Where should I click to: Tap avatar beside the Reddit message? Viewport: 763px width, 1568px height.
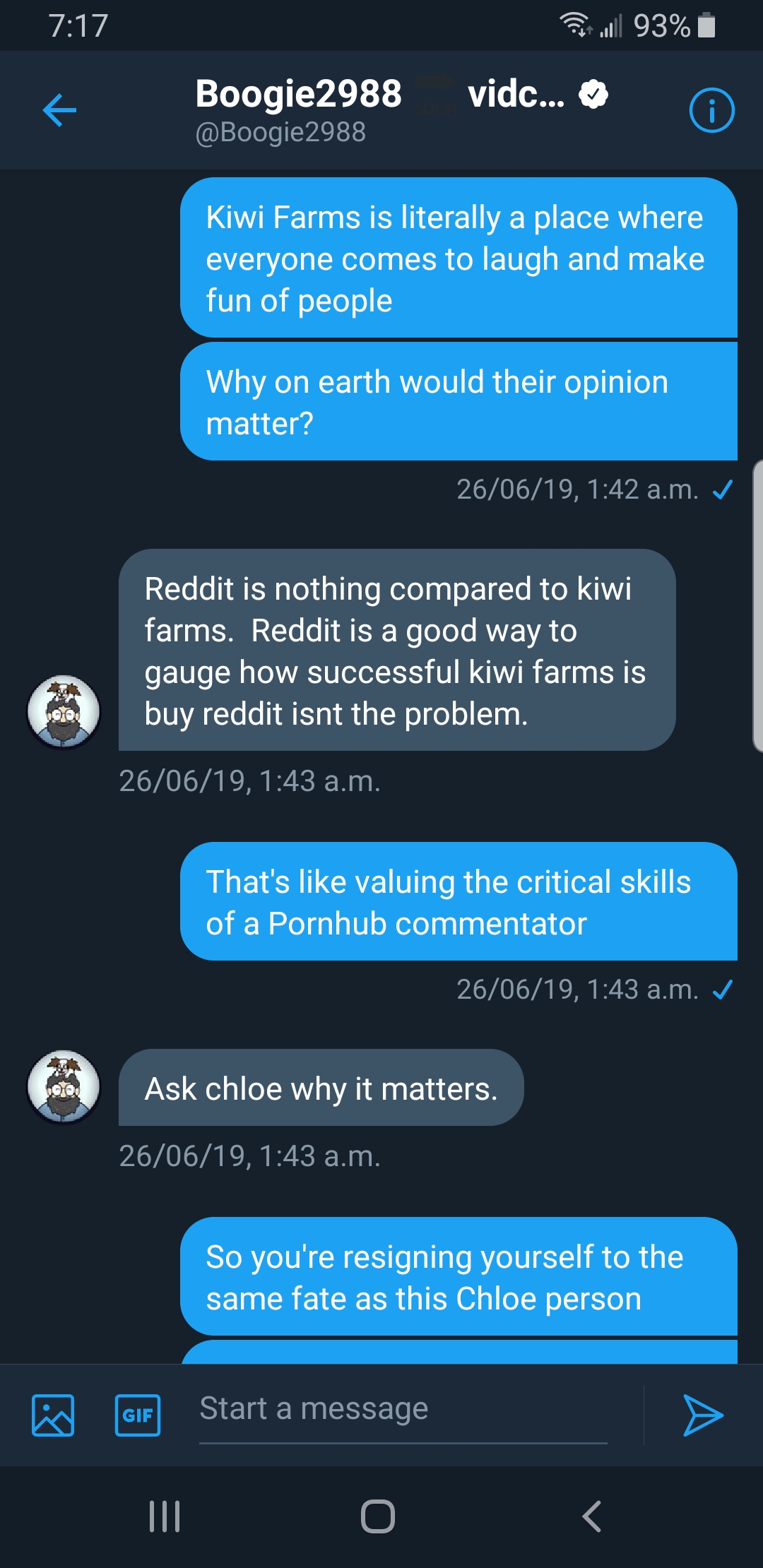[x=64, y=712]
